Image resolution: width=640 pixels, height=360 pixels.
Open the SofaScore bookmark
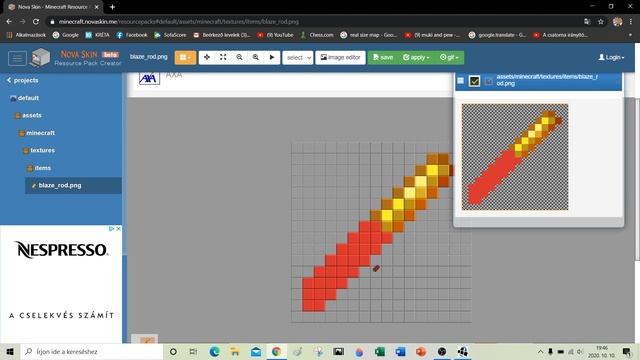coord(170,35)
